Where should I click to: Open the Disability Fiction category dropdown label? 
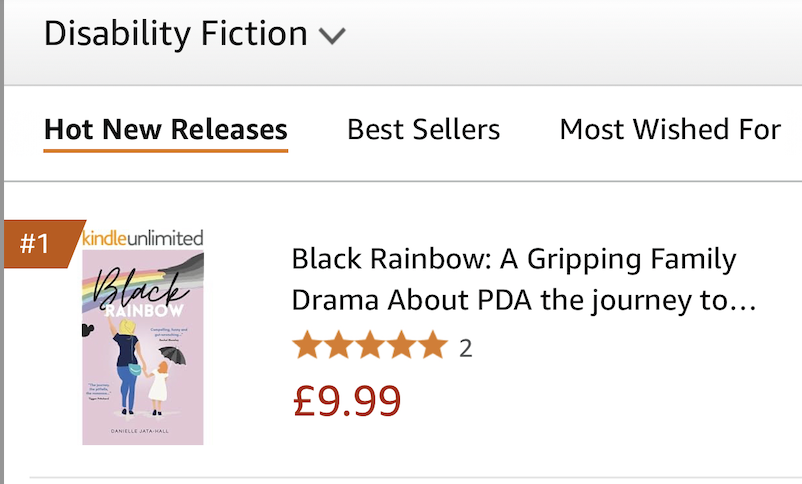(175, 34)
